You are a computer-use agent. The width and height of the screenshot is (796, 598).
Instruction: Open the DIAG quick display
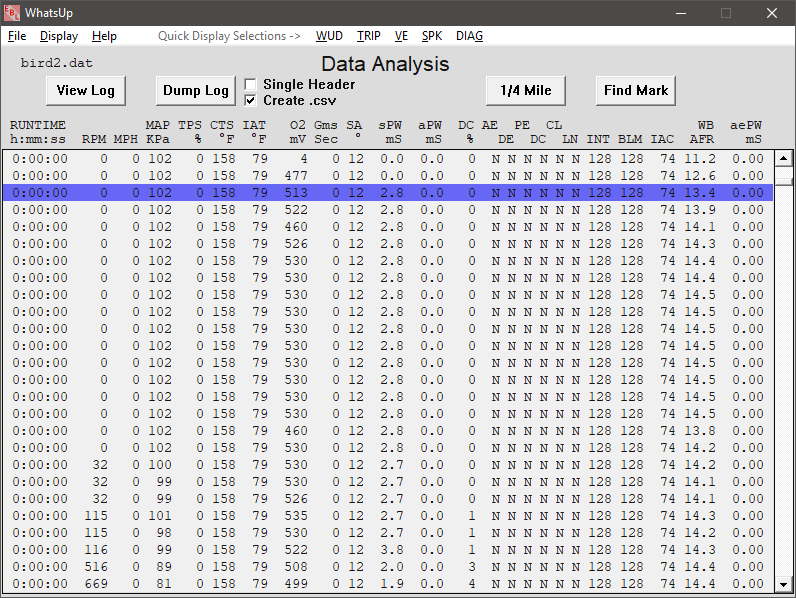point(469,36)
